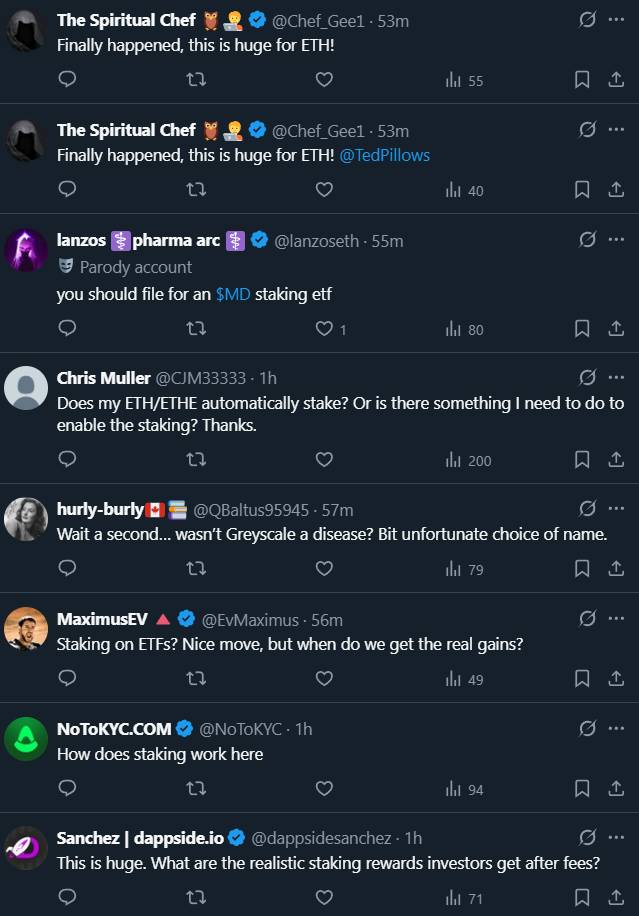Click the $MD cashtag link
This screenshot has height=916, width=639.
233,295
